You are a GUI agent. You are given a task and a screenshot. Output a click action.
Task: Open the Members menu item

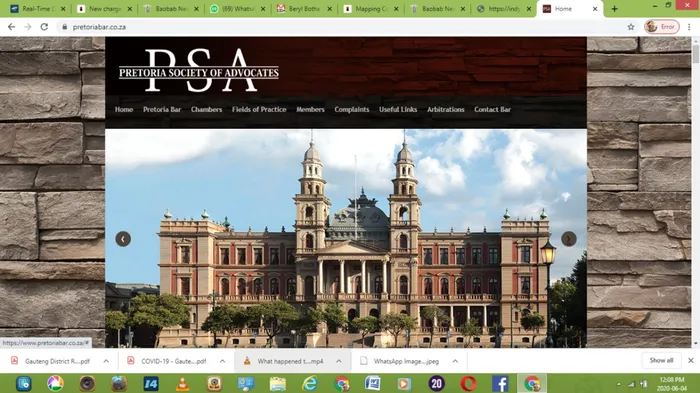click(310, 109)
